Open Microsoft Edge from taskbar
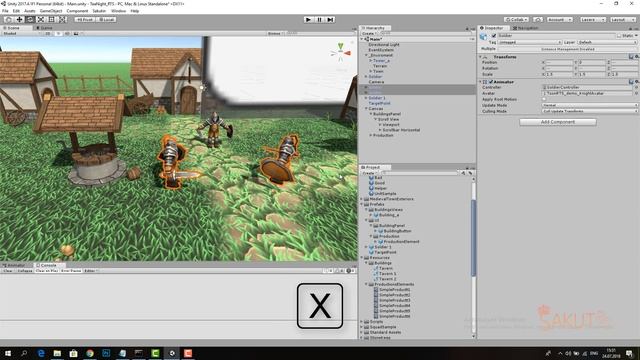Viewport: 640px width, 360px height. [41, 353]
